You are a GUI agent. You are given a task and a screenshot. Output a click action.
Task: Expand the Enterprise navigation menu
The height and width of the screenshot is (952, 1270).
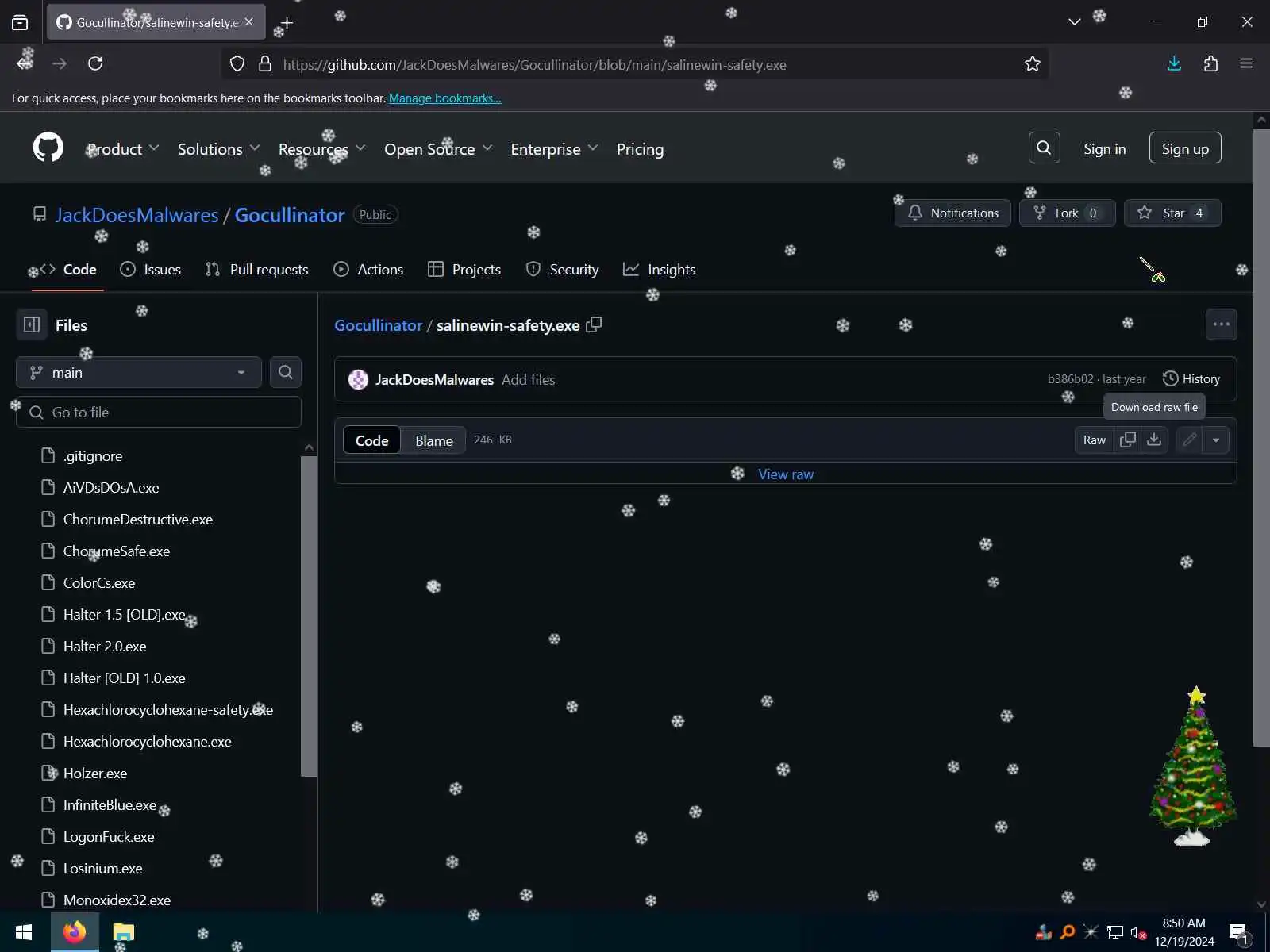(x=554, y=148)
